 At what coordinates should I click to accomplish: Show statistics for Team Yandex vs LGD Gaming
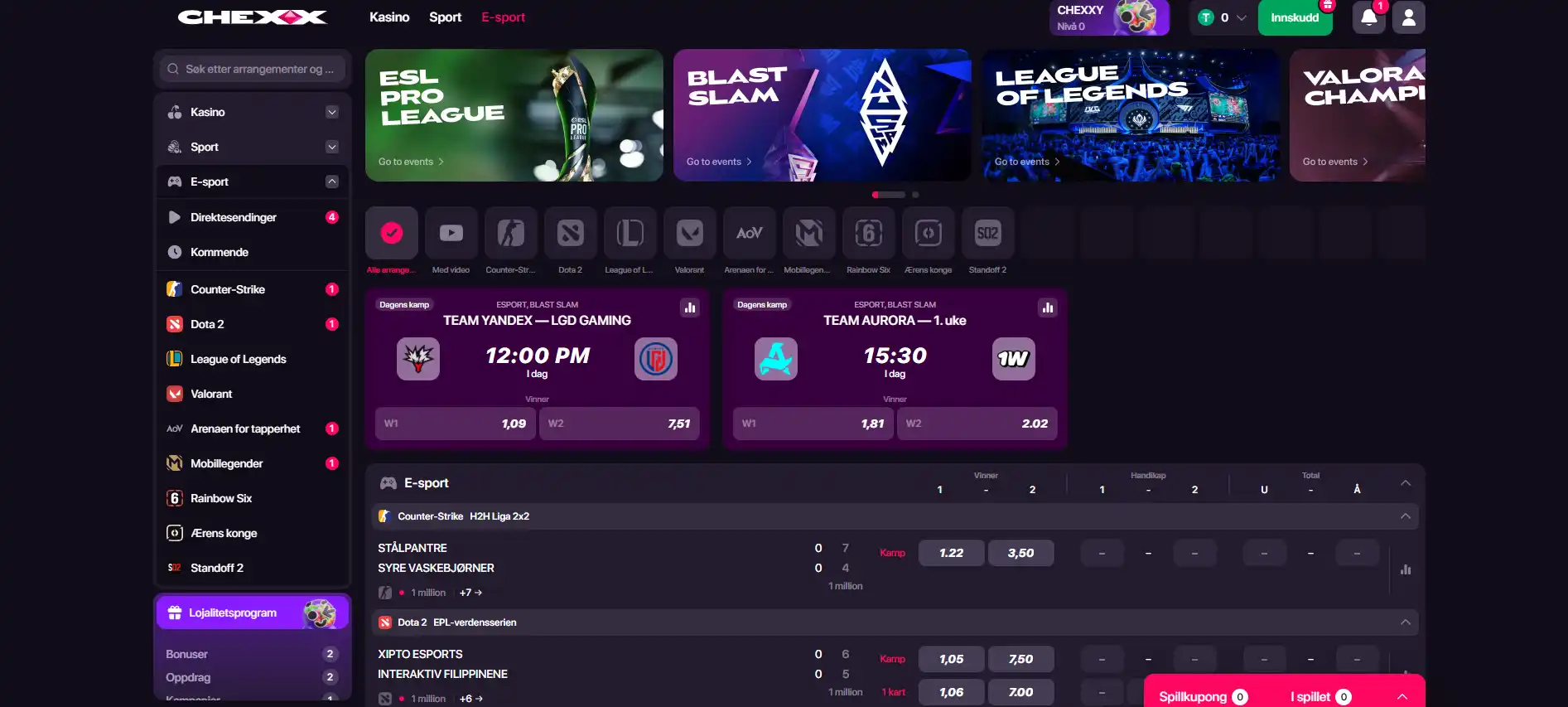click(690, 307)
